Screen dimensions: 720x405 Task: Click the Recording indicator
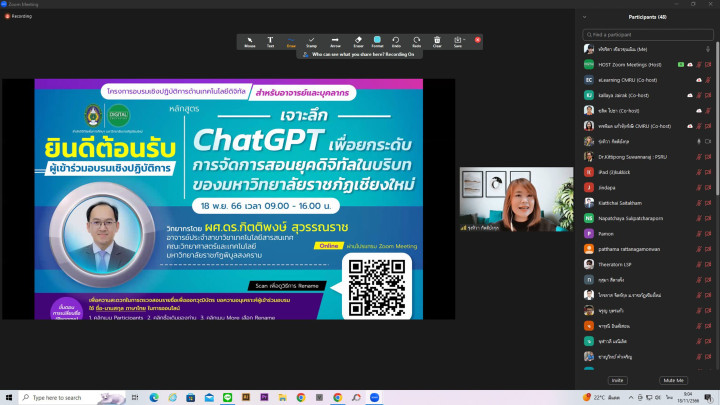(19, 16)
